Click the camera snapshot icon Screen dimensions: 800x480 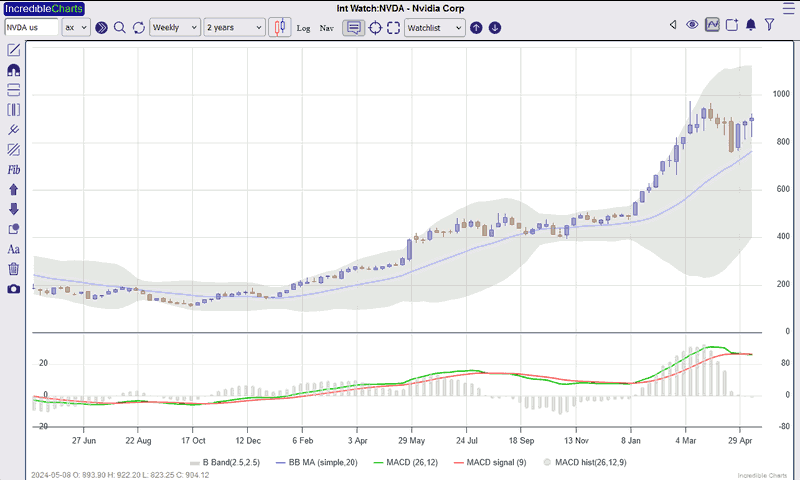coord(14,289)
